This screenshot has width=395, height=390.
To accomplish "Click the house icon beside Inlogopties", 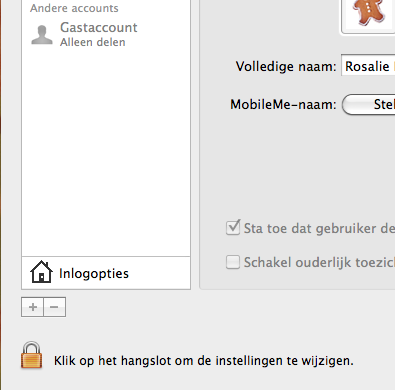I will point(41,272).
